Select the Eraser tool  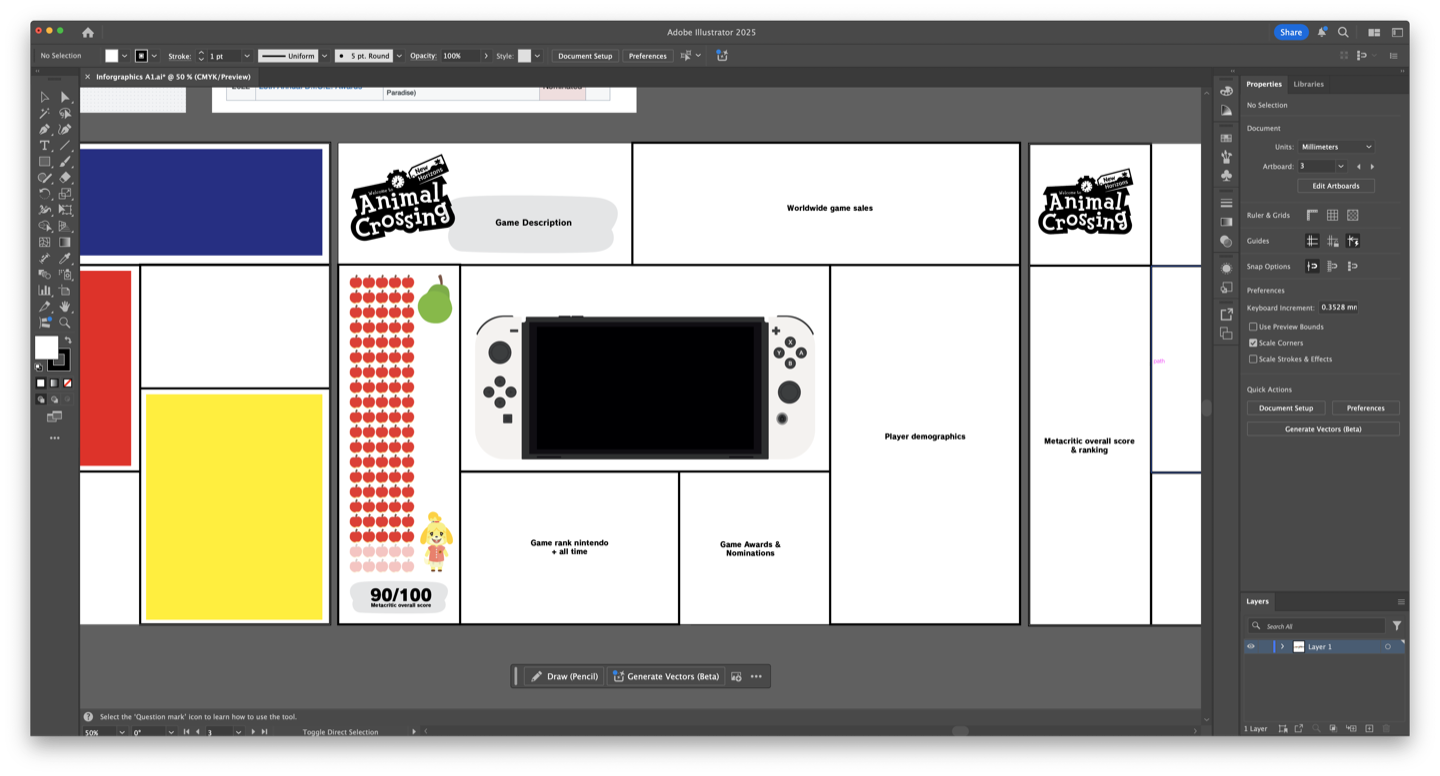tap(65, 177)
